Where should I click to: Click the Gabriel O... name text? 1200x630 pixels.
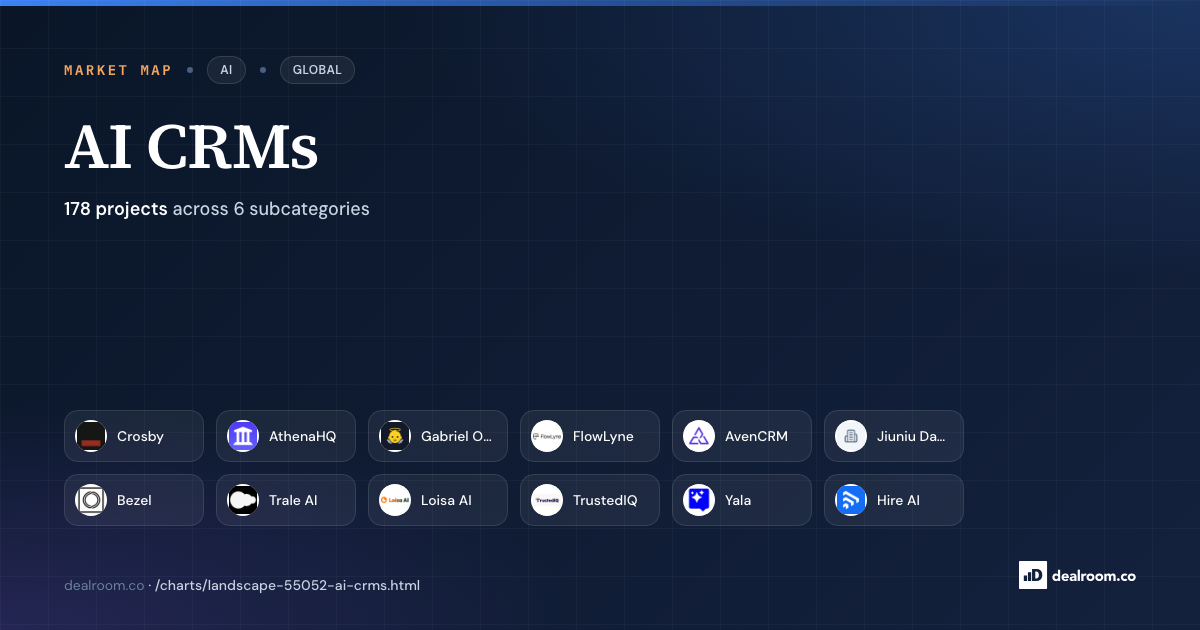click(x=457, y=436)
